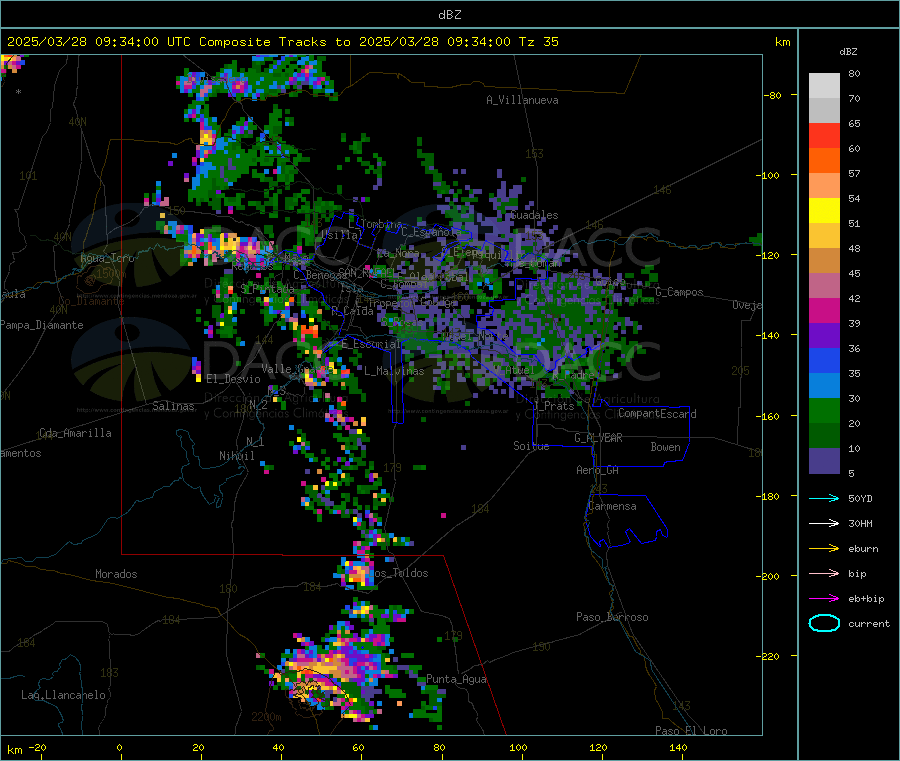Click the 'eb+bip' legend label
This screenshot has width=900, height=761.
point(866,599)
